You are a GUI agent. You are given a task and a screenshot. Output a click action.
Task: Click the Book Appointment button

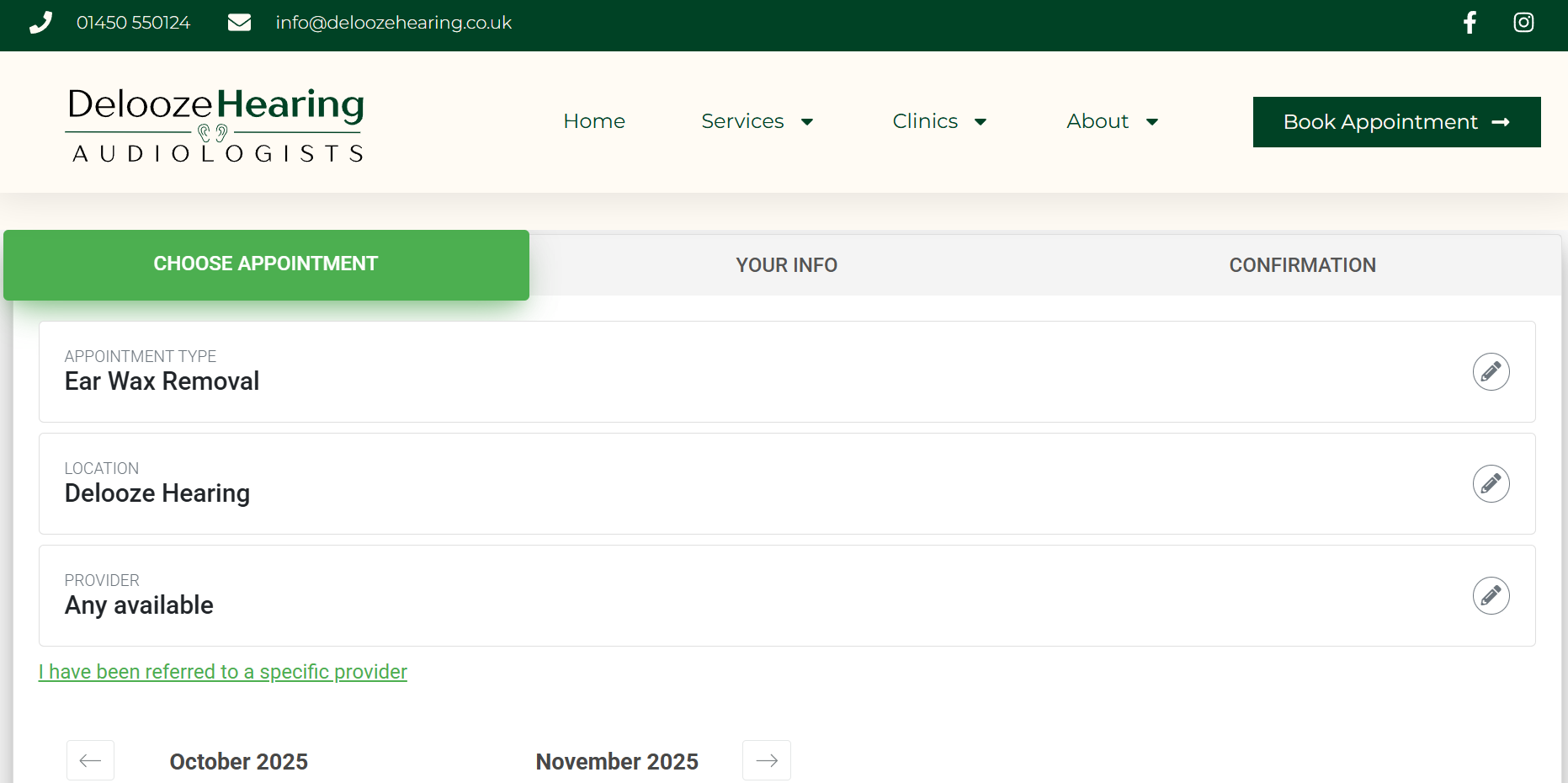tap(1396, 122)
